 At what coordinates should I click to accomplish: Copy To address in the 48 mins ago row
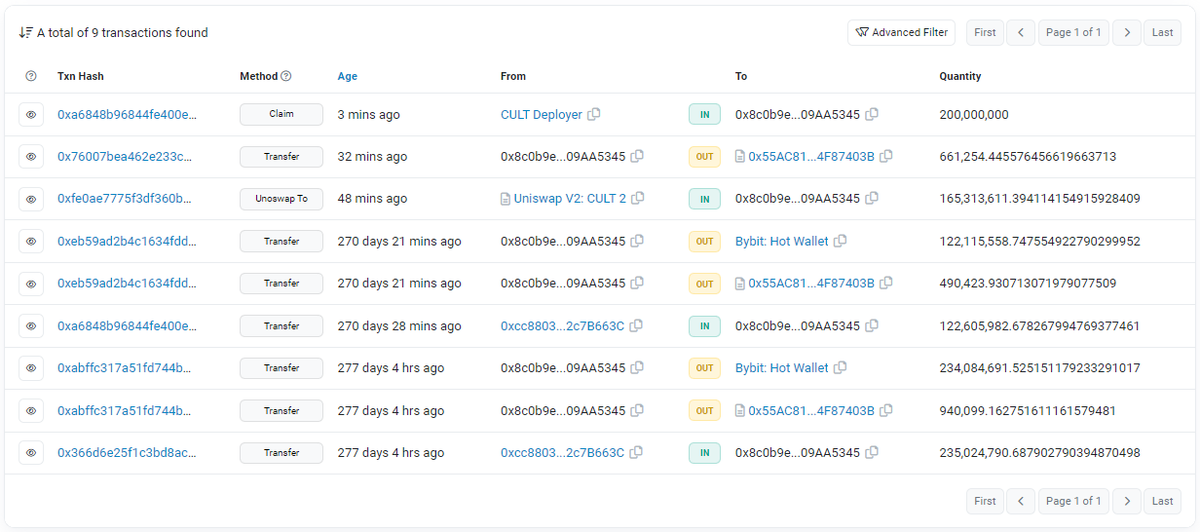pyautogui.click(x=872, y=198)
